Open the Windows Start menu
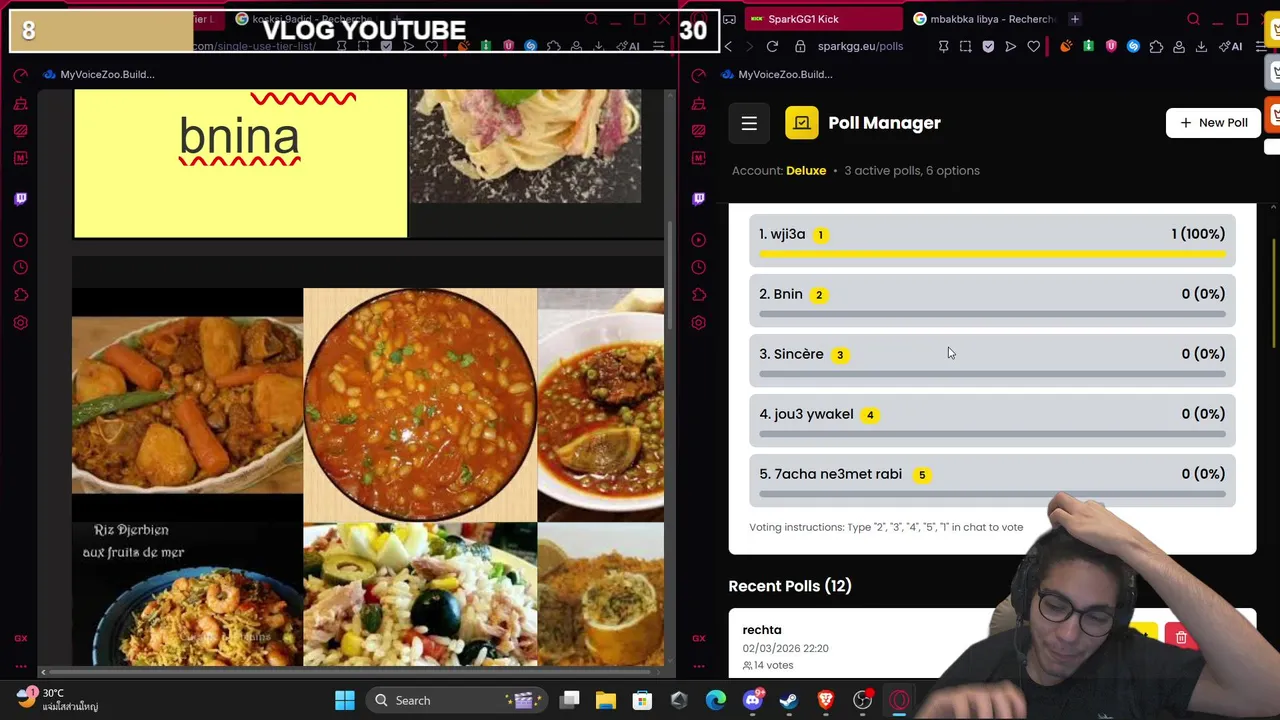The image size is (1280, 720). tap(345, 700)
